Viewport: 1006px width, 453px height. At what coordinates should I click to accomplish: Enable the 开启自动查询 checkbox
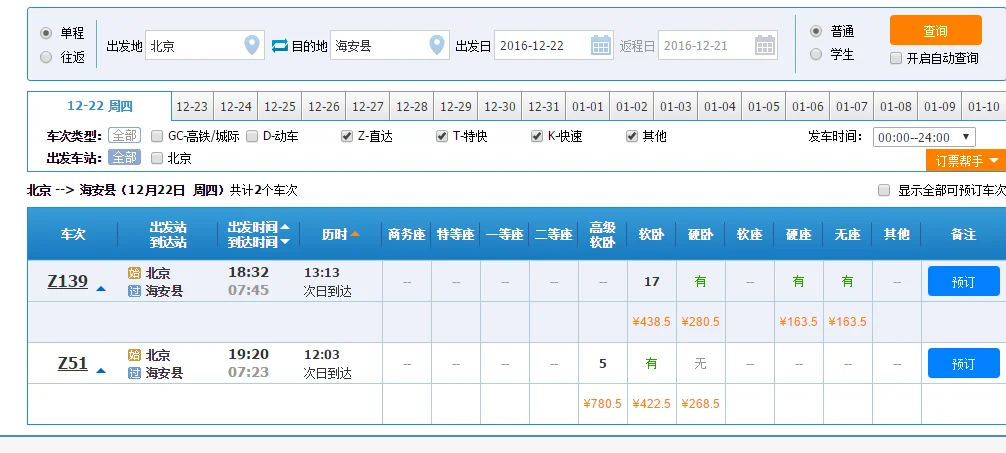[896, 58]
